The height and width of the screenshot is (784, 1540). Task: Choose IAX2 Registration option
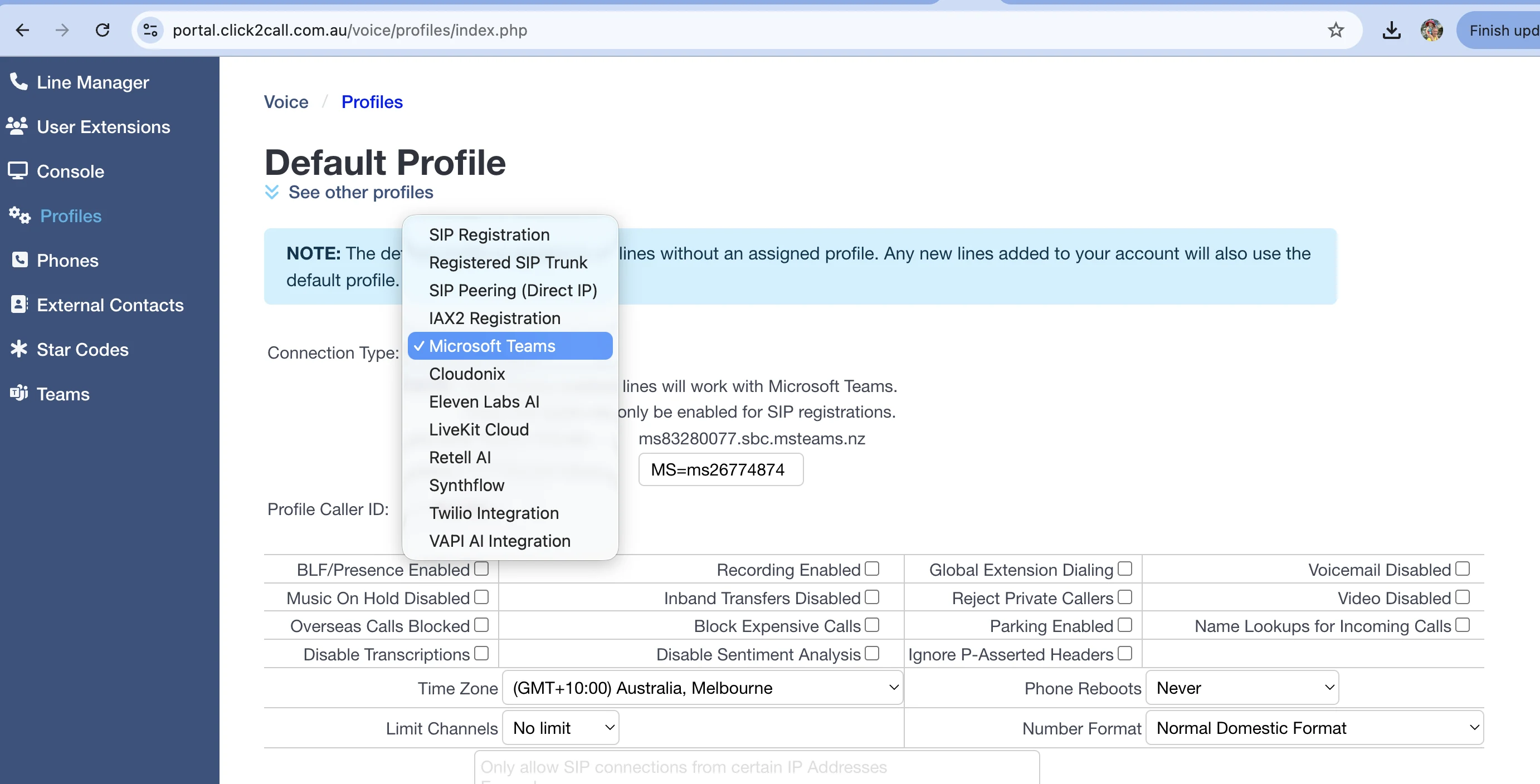pyautogui.click(x=510, y=318)
